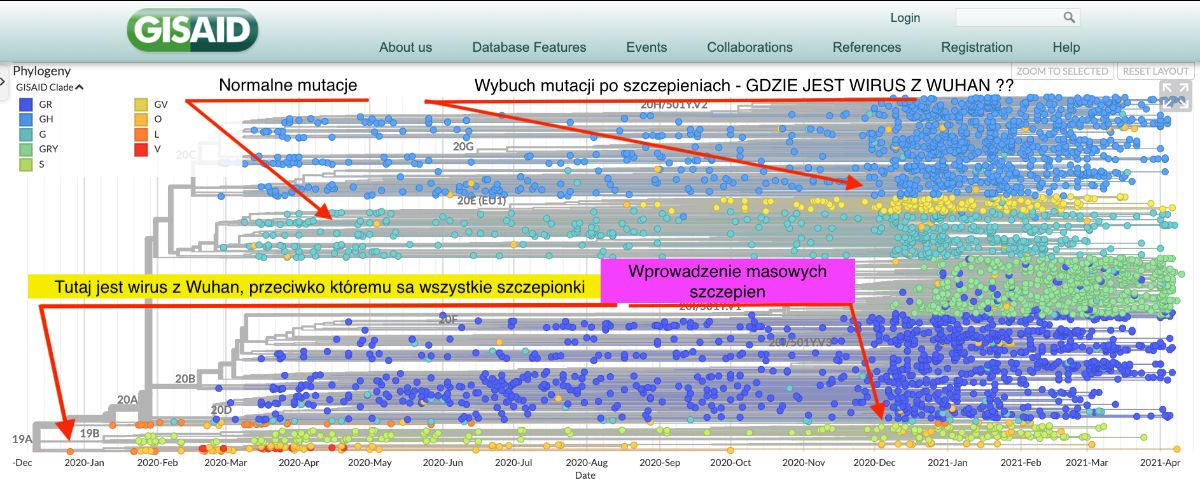1200x479 pixels.
Task: Click the Login link
Action: (x=904, y=18)
